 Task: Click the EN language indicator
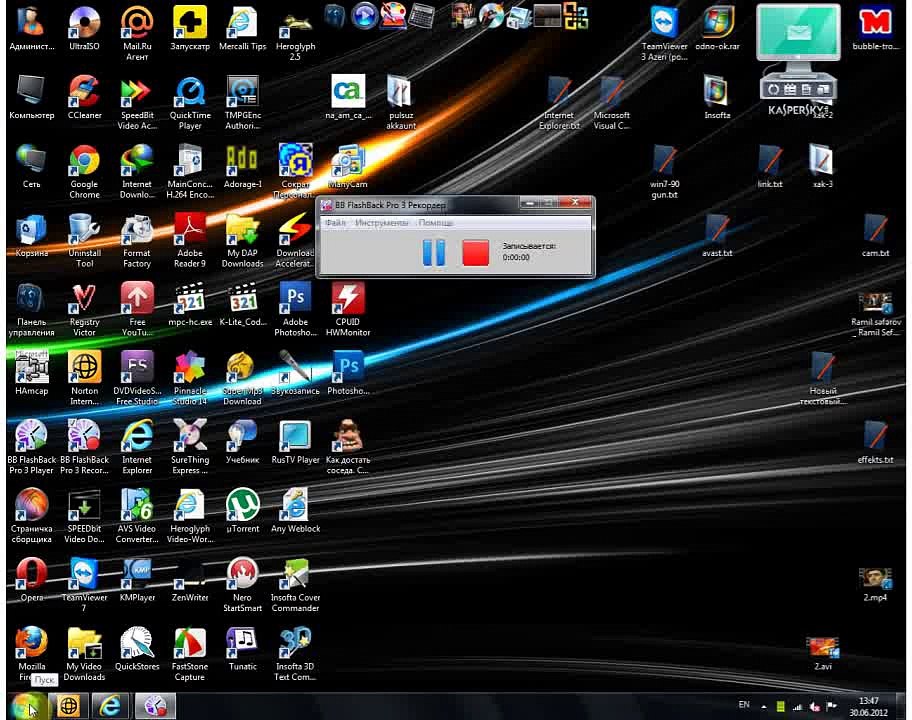click(744, 705)
